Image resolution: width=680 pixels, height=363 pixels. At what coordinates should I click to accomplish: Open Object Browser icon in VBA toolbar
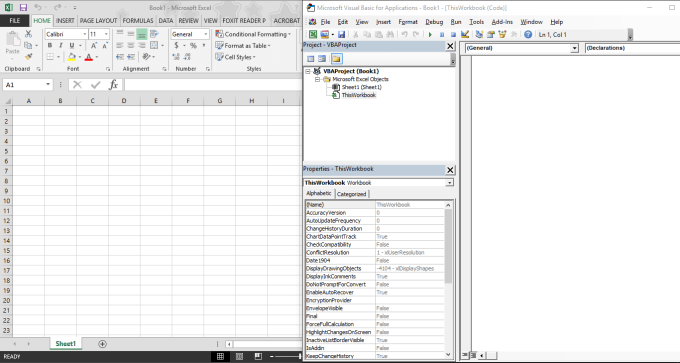pos(503,34)
